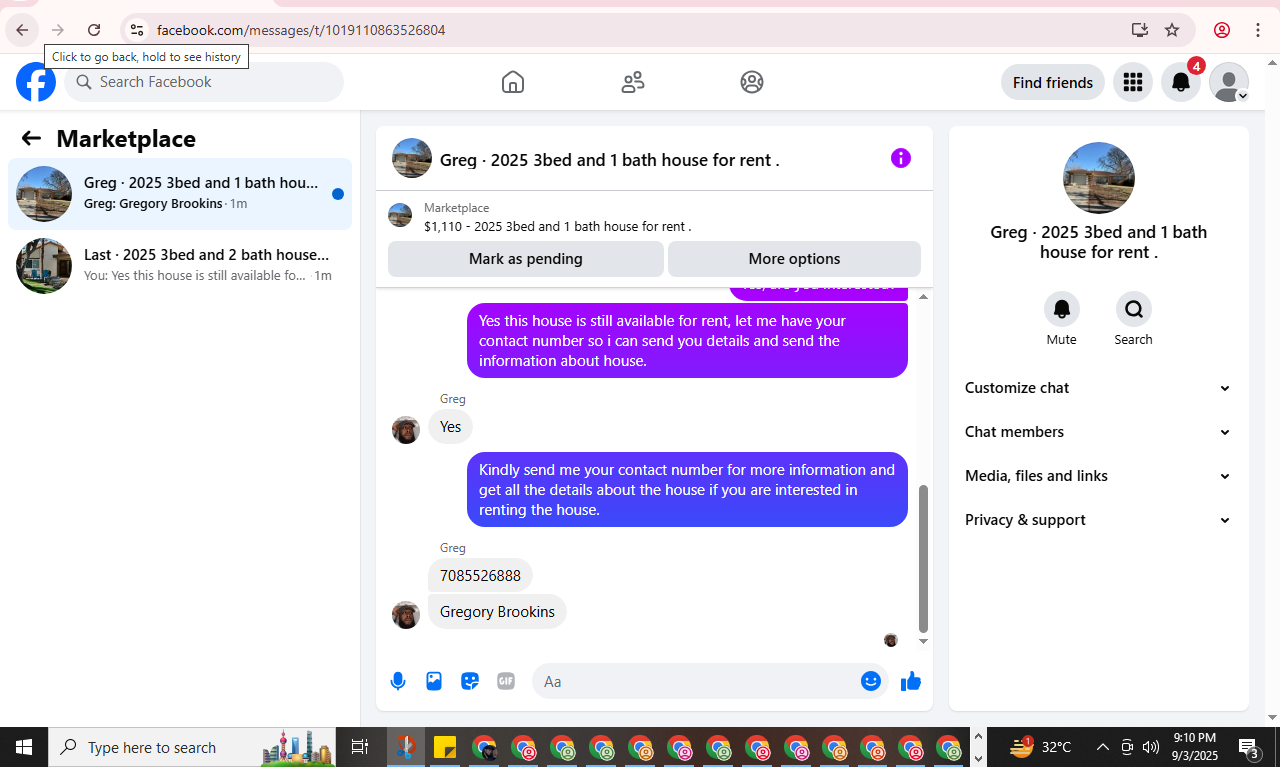Mute this conversation with the bell button
Image resolution: width=1280 pixels, height=767 pixels.
click(1062, 309)
